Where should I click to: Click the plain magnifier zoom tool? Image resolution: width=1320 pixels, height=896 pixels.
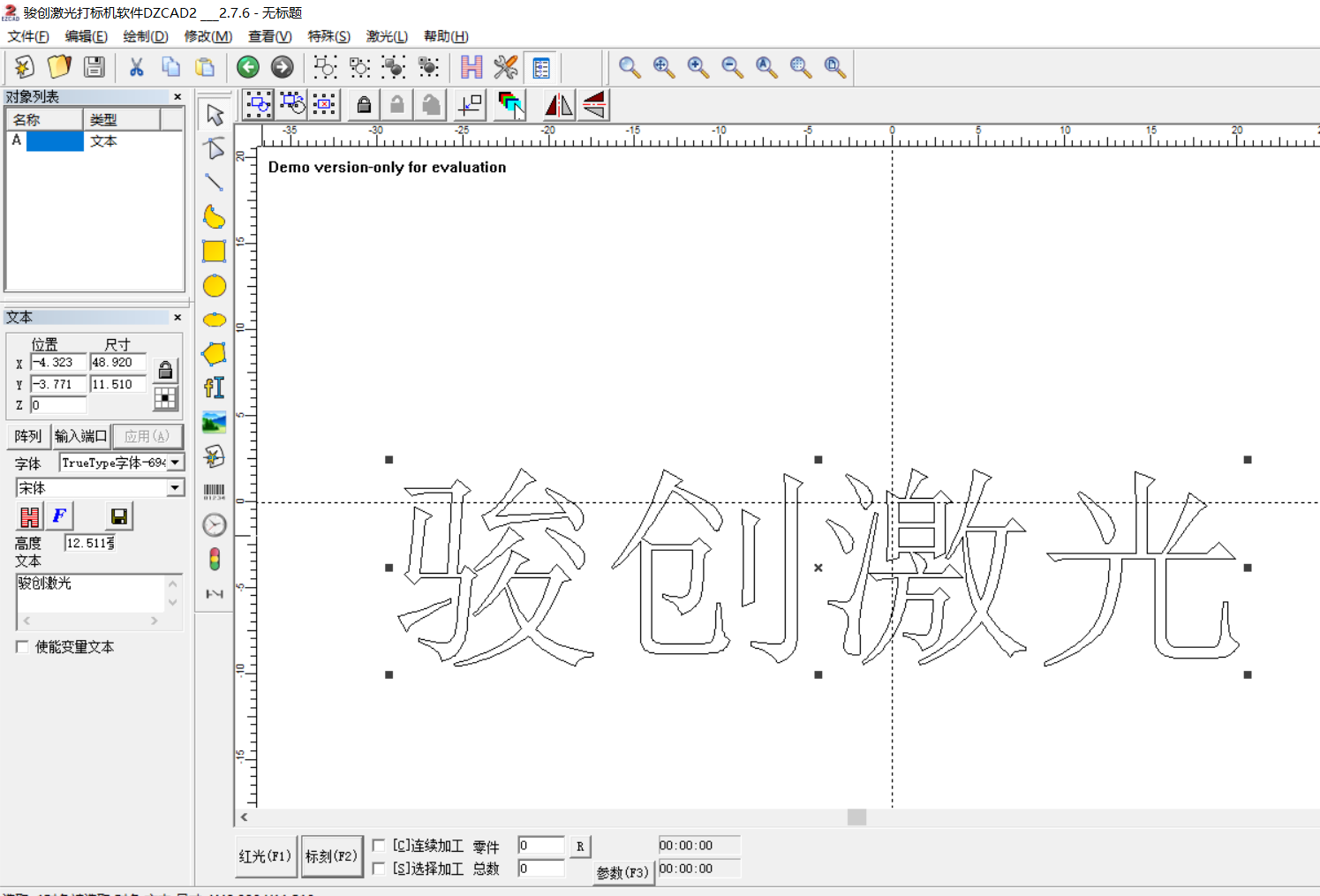click(x=630, y=67)
